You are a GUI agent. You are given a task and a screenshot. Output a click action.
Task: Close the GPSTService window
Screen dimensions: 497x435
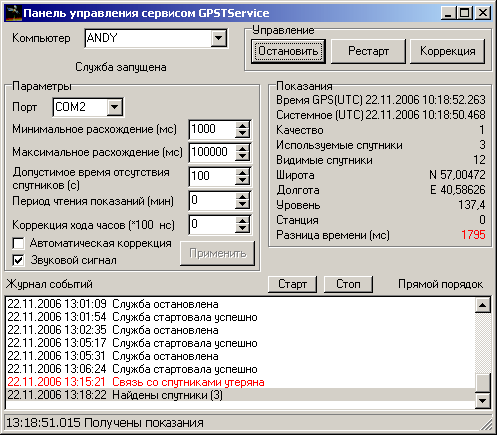482,13
